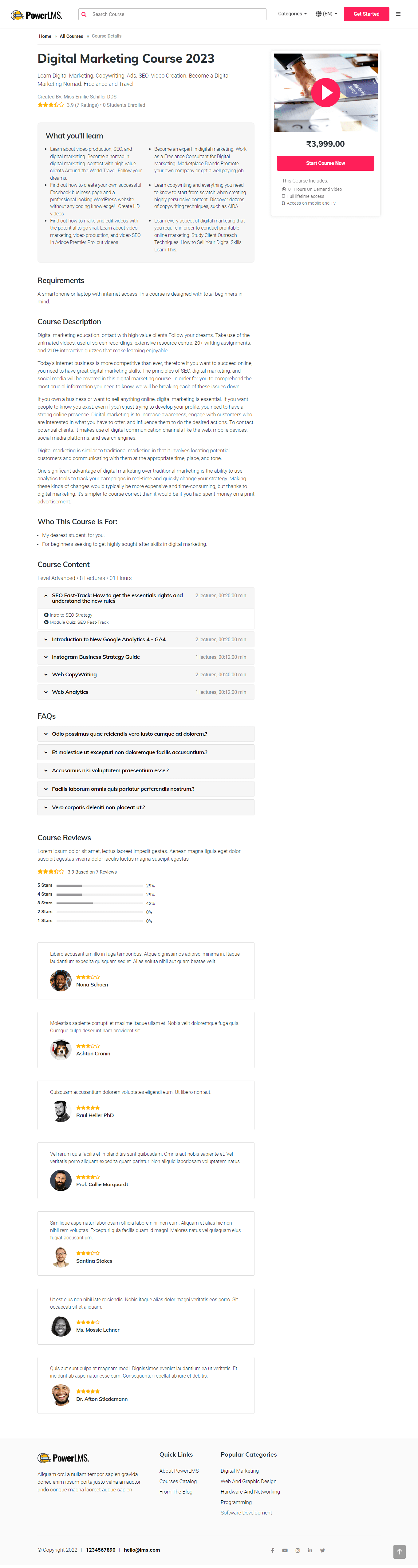Screen dimensions: 418x1568
Task: Open the Instagram social icon in footer
Action: pyautogui.click(x=298, y=1550)
